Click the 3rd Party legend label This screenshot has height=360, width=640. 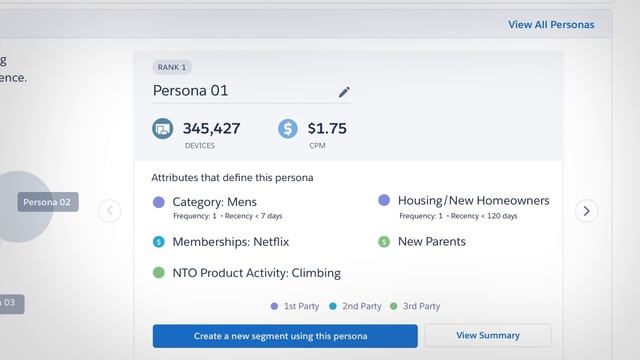tap(421, 306)
